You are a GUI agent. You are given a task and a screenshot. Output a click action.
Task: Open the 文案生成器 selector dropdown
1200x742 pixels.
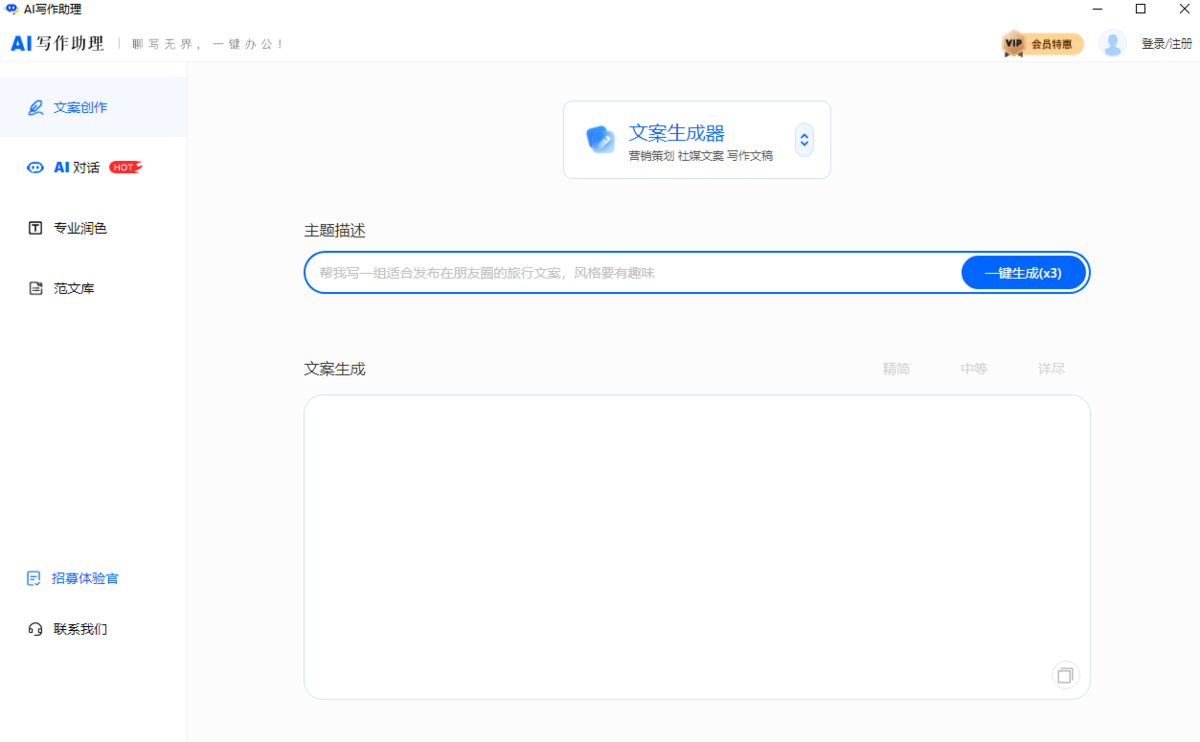[804, 140]
